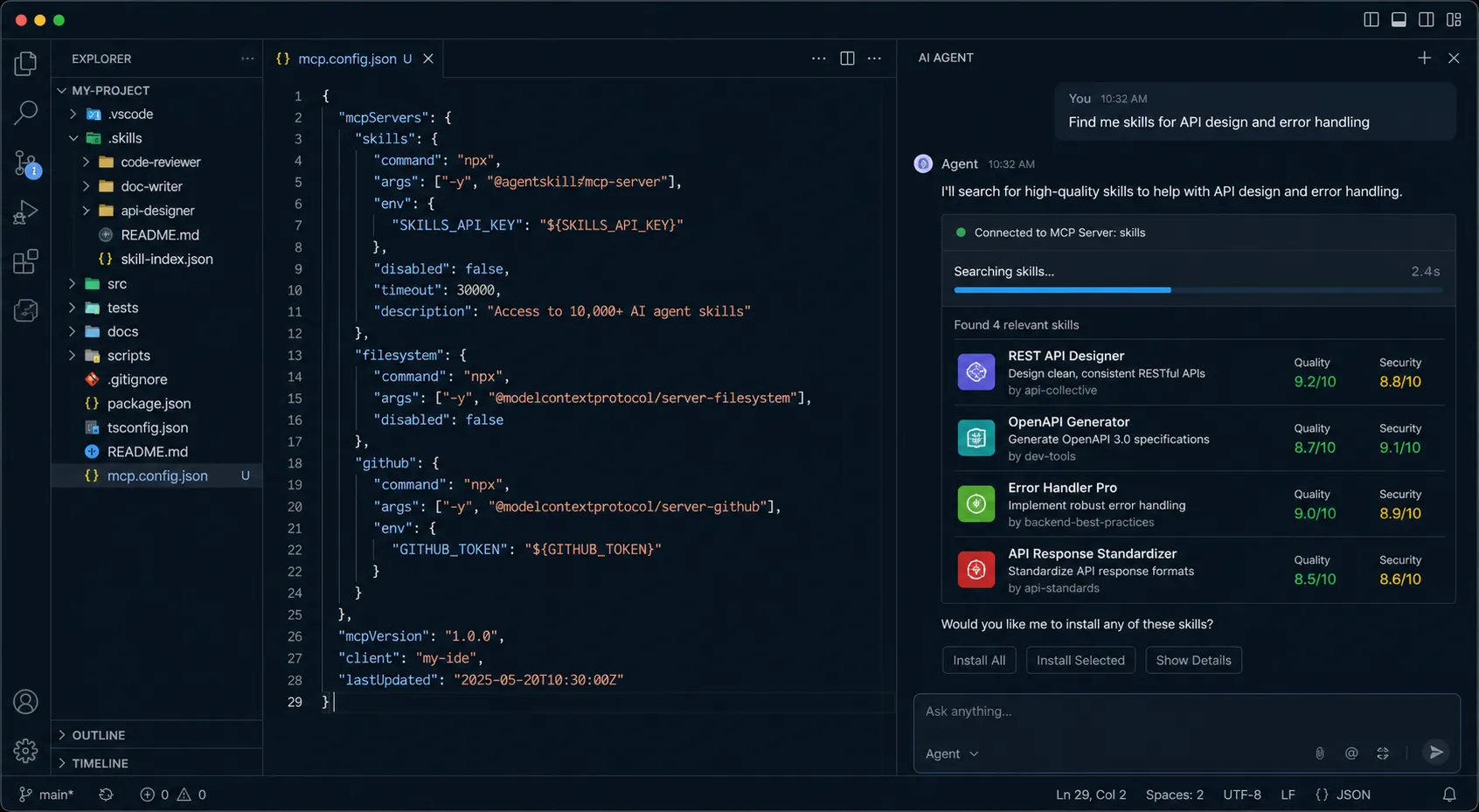Open the AI agent chat icon in activity bar
Image resolution: width=1479 pixels, height=812 pixels.
point(26,310)
